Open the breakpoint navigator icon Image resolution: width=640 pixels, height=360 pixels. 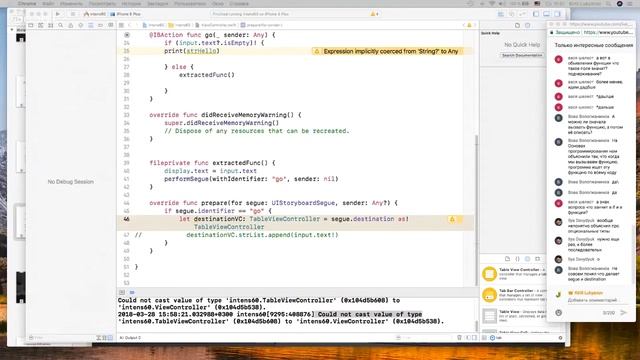pos(100,25)
